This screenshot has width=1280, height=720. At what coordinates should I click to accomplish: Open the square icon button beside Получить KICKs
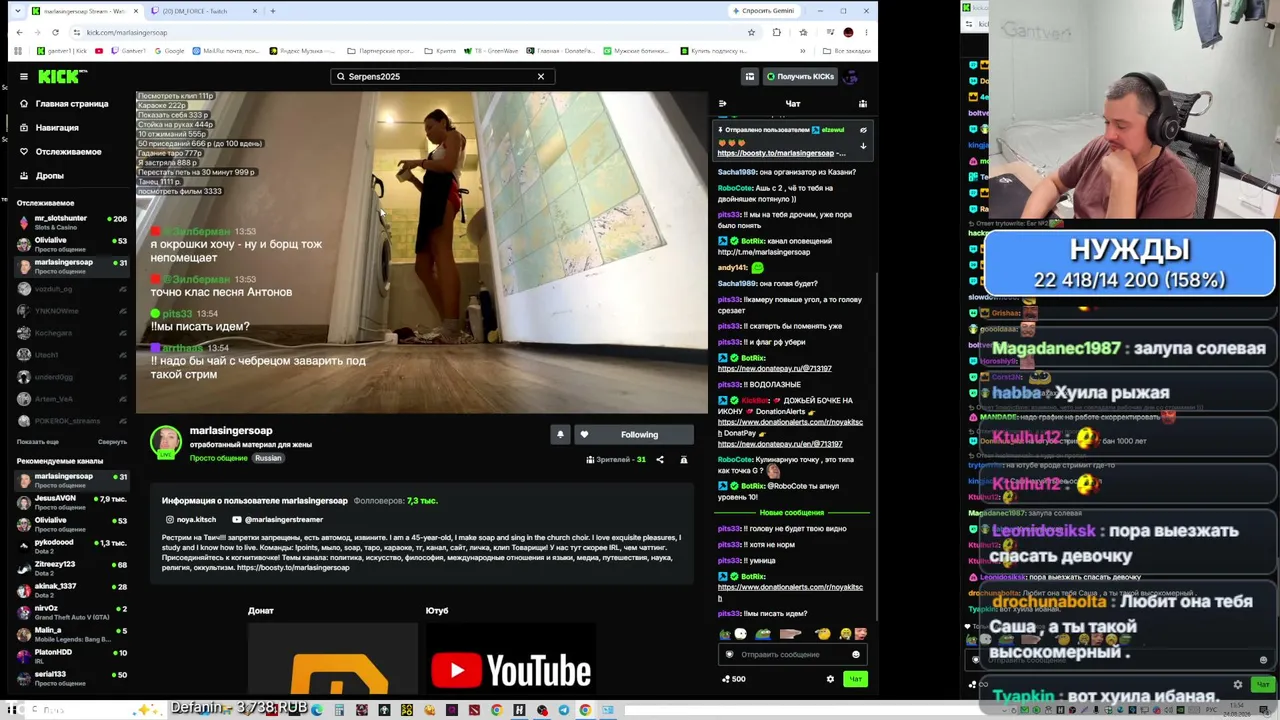pos(749,76)
